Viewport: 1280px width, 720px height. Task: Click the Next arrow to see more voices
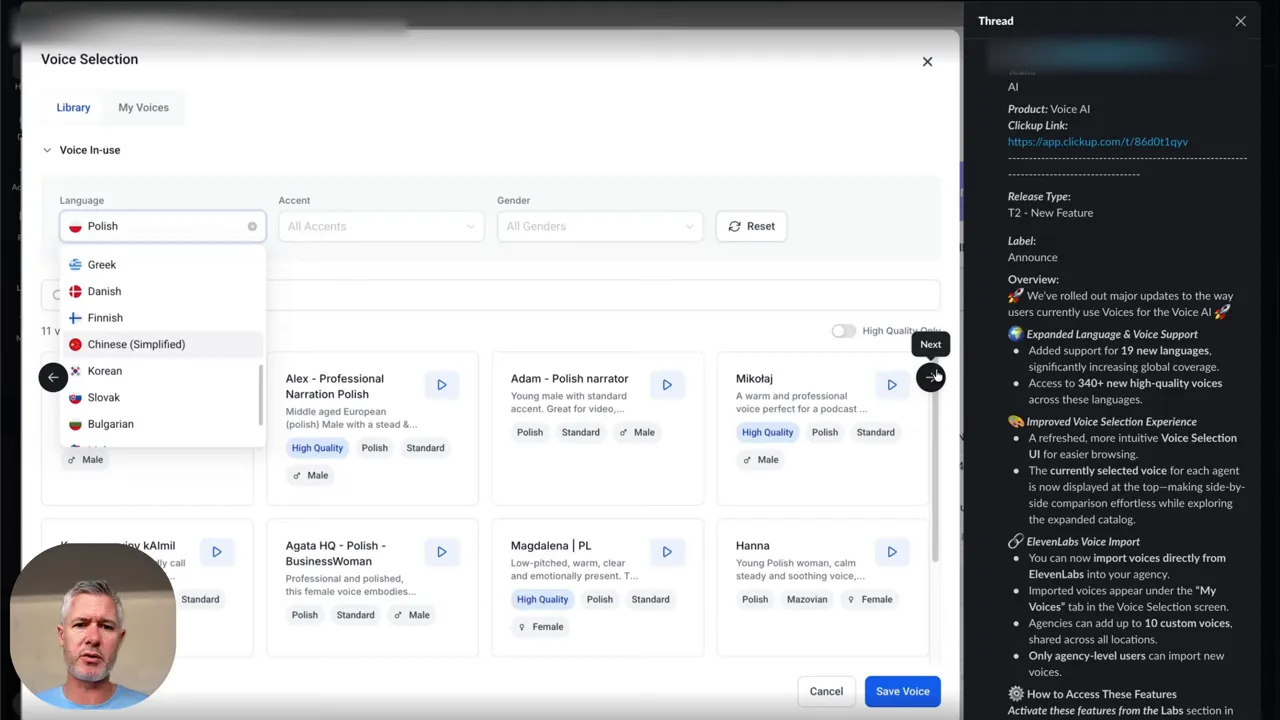pyautogui.click(x=930, y=377)
